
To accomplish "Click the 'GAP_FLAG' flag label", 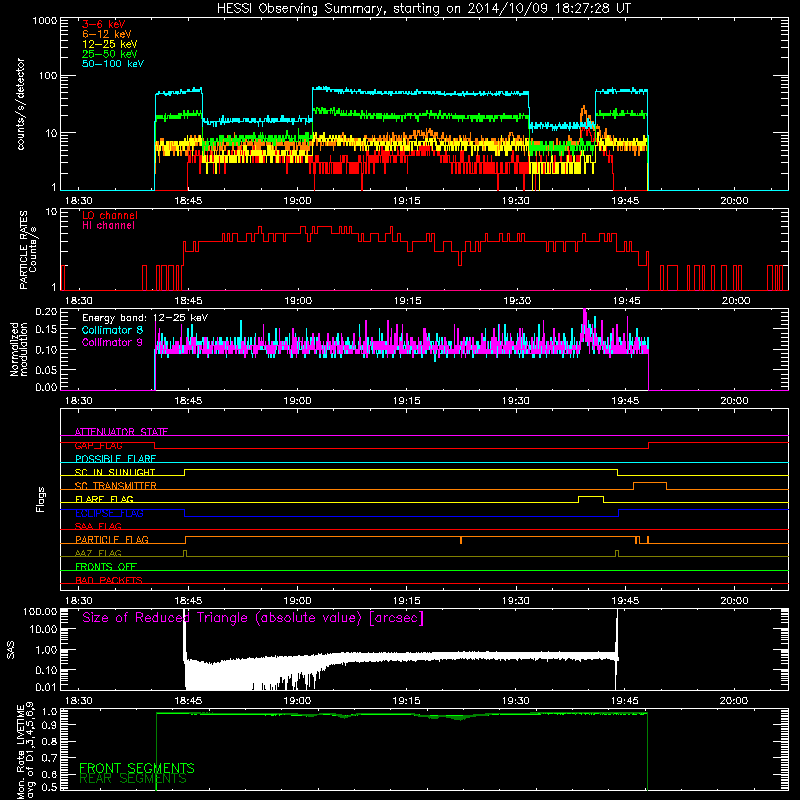I will 98,445.
